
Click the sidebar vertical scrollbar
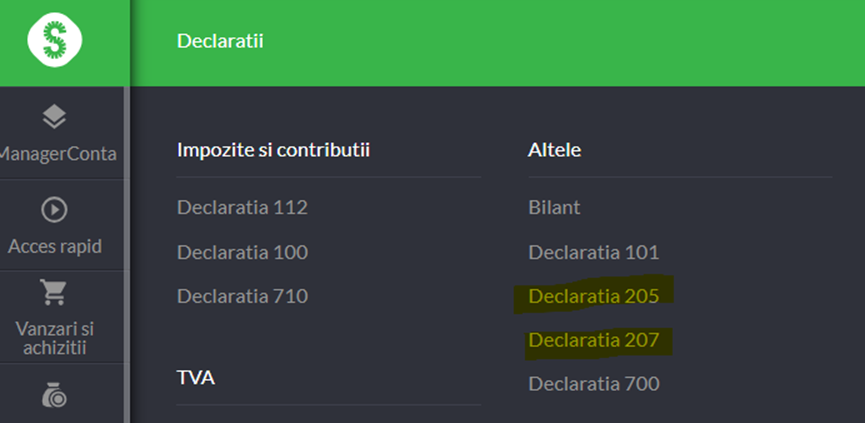click(127, 254)
